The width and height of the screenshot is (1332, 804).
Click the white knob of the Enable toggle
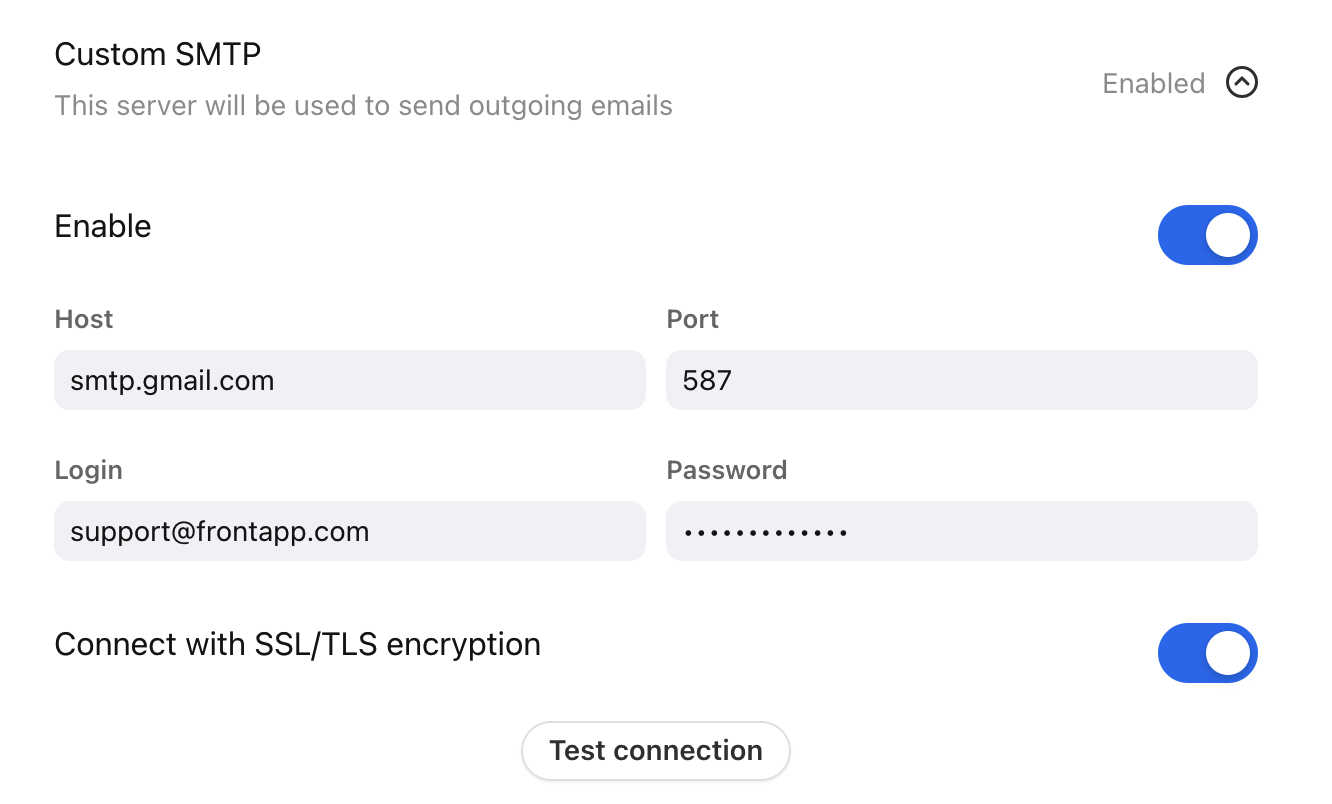coord(1228,235)
